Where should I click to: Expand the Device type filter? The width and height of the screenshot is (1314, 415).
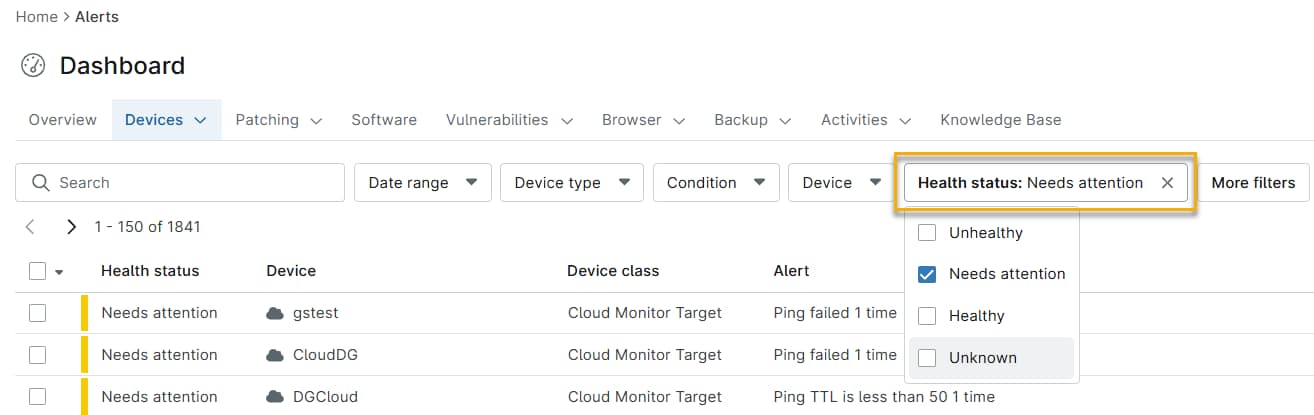pos(570,183)
